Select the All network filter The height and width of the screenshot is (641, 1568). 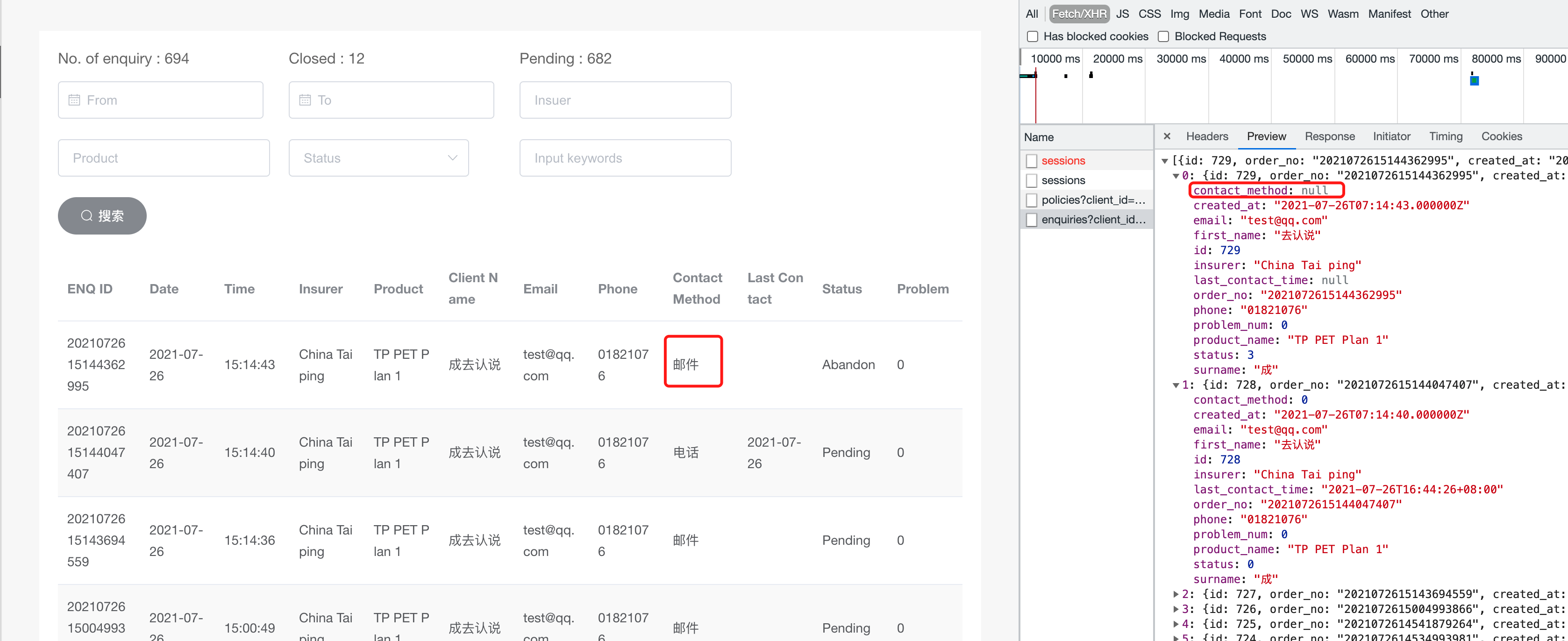click(1032, 14)
